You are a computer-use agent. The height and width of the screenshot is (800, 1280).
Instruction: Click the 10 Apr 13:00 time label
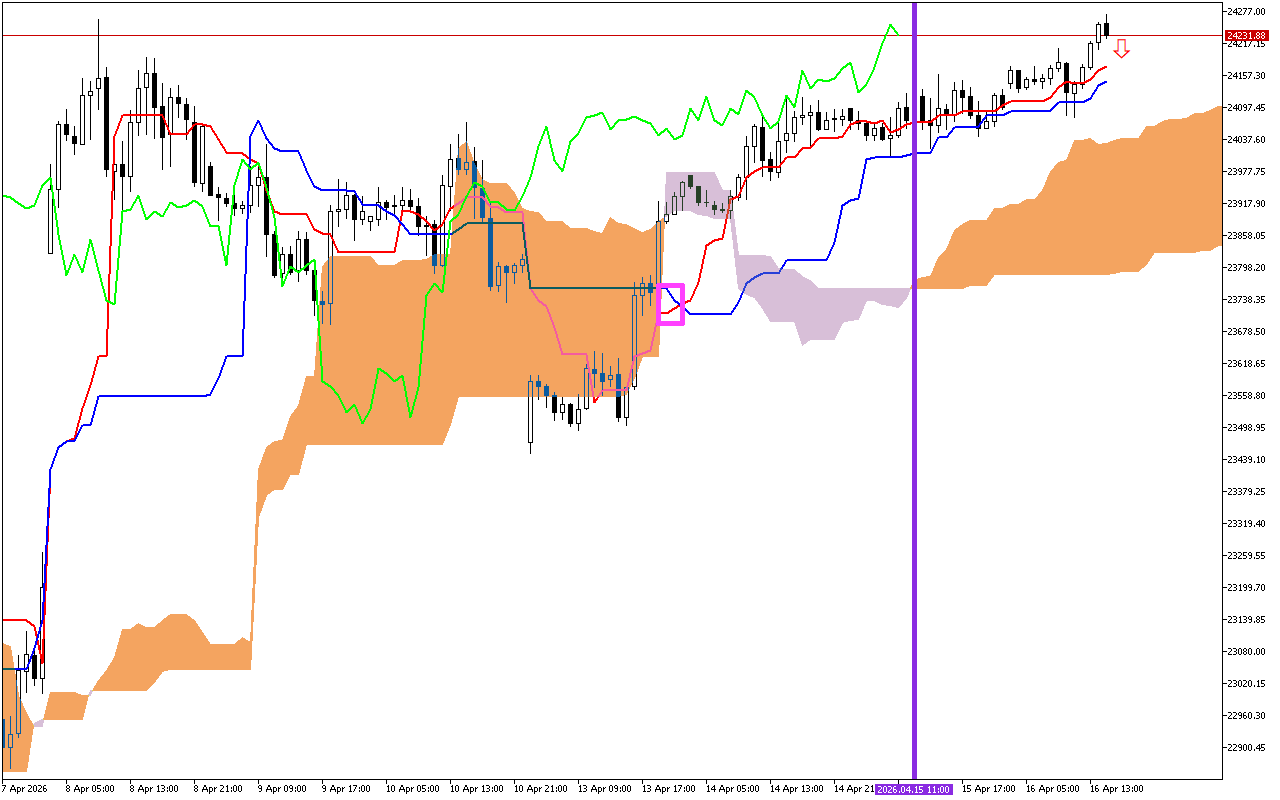pyautogui.click(x=474, y=789)
